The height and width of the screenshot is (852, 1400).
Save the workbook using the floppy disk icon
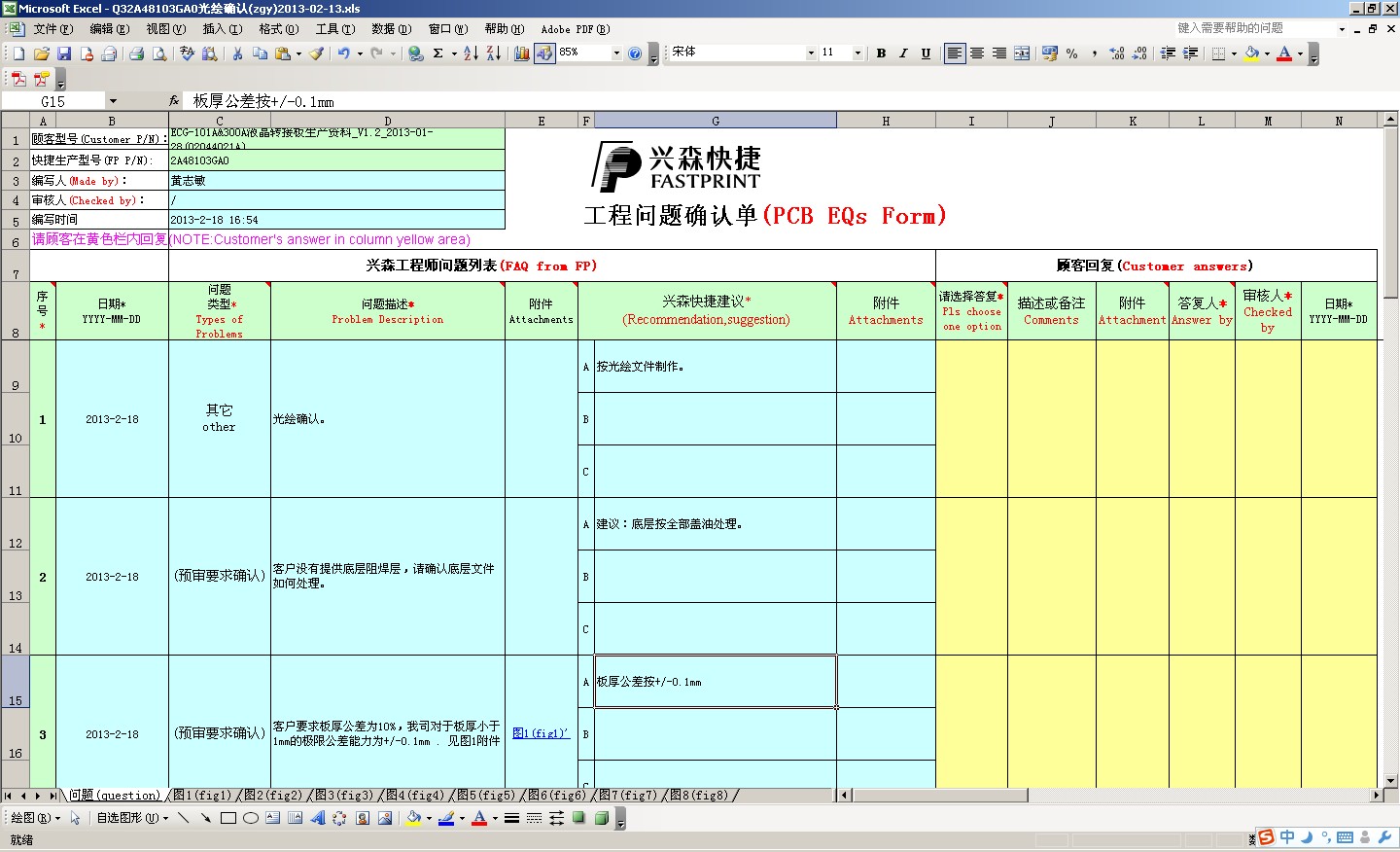[64, 53]
